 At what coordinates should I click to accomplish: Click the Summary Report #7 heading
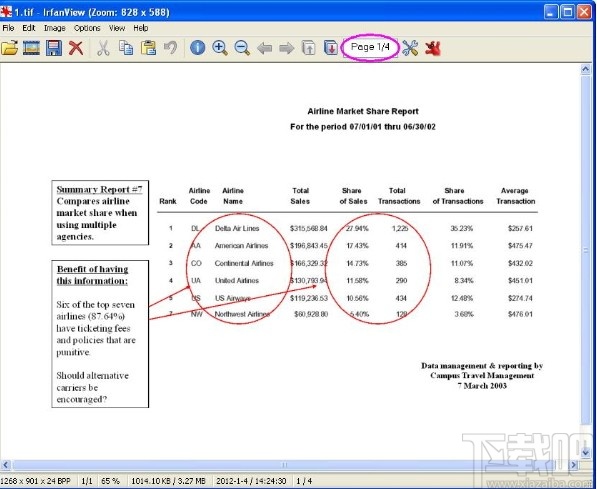click(99, 189)
